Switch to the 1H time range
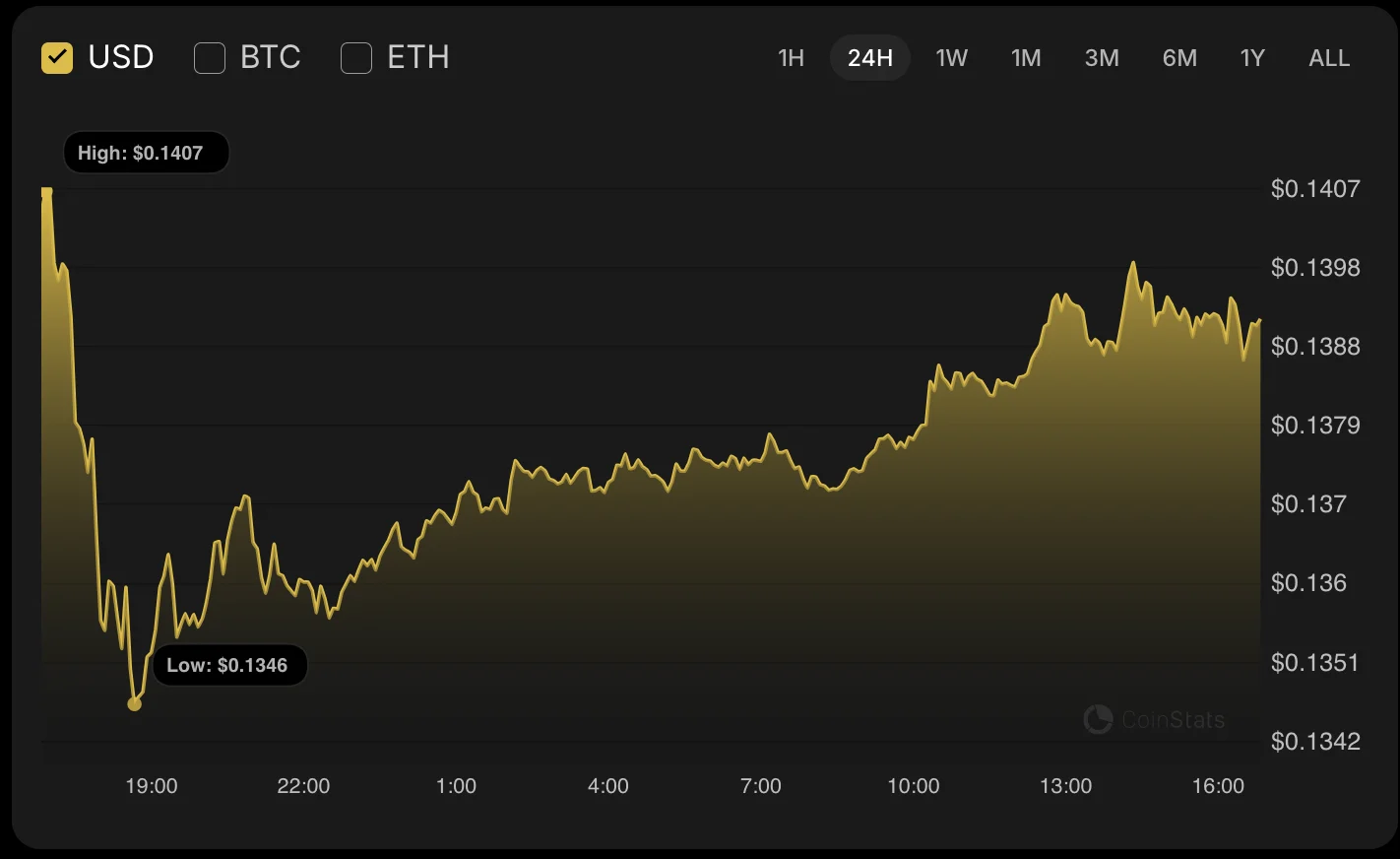Screen dimensions: 1400x859 [791, 58]
